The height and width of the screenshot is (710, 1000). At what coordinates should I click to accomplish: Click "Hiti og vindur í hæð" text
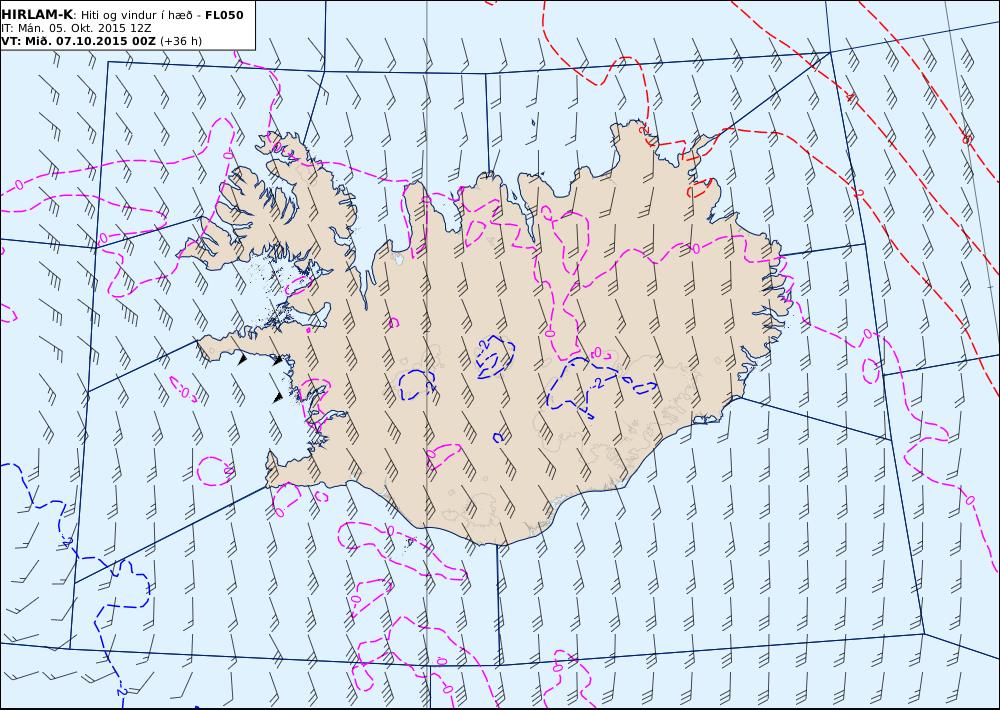pos(136,15)
